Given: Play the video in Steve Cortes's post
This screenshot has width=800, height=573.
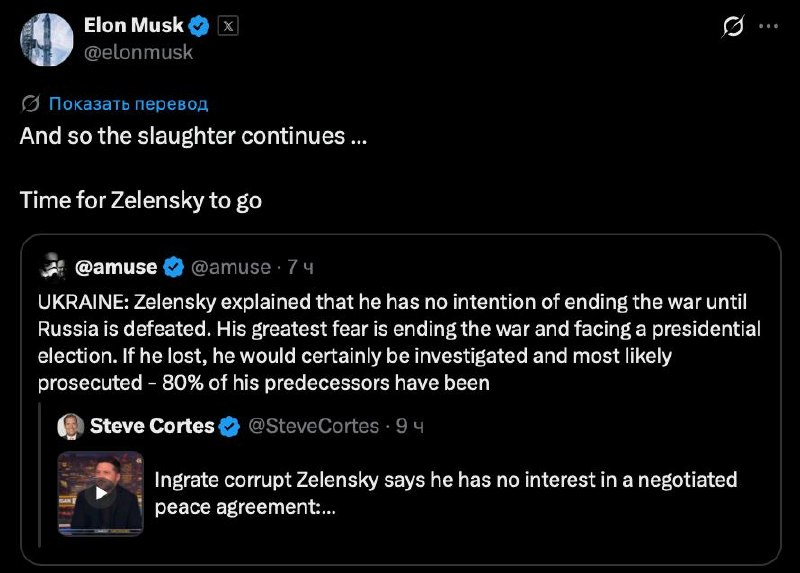Looking at the screenshot, I should (101, 493).
